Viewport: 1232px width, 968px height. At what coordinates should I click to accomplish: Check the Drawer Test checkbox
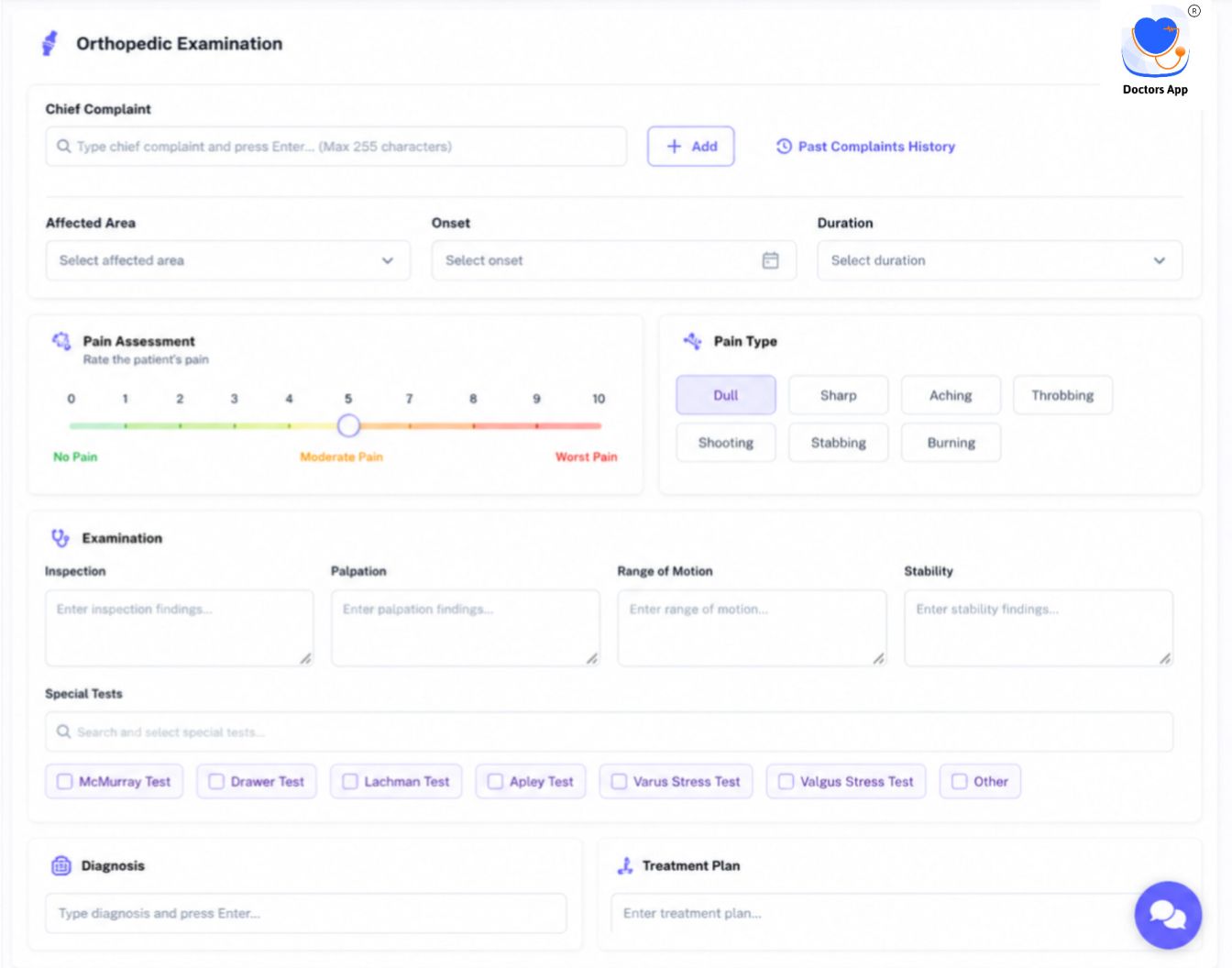[216, 782]
